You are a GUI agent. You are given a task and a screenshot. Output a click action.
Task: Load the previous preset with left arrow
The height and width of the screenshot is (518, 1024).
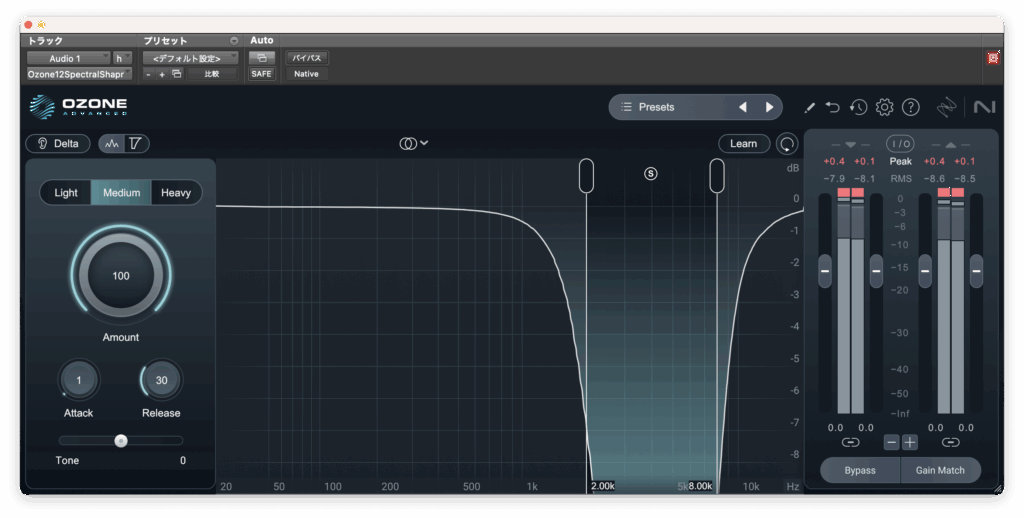(x=742, y=107)
